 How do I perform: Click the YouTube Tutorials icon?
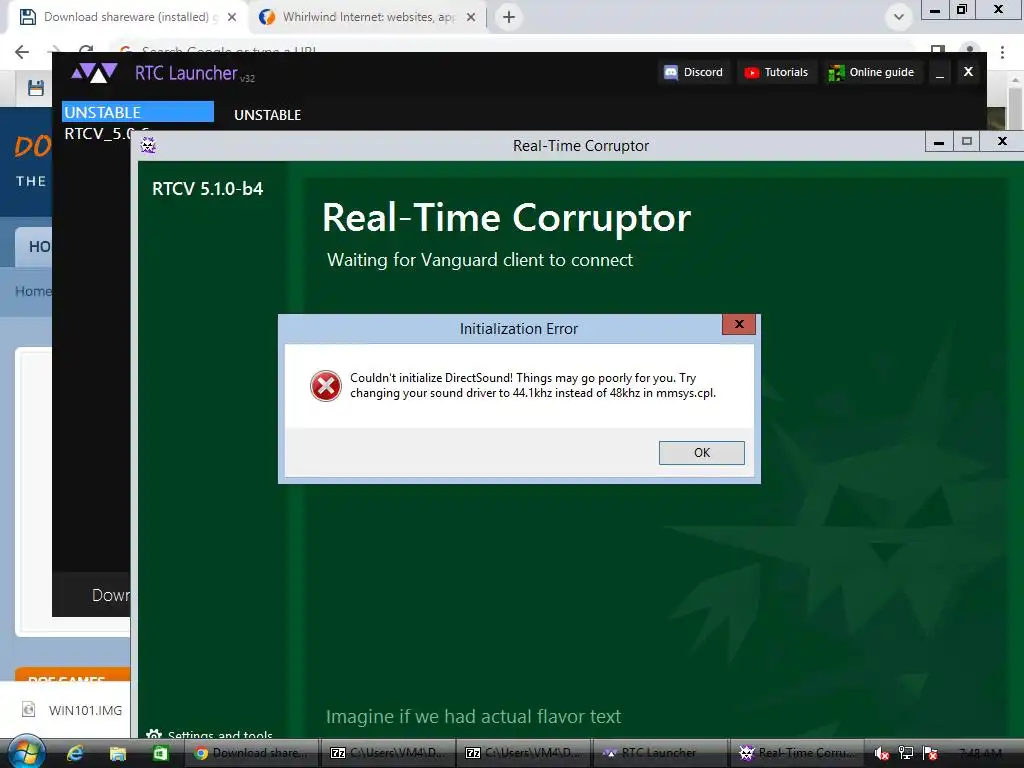point(752,72)
